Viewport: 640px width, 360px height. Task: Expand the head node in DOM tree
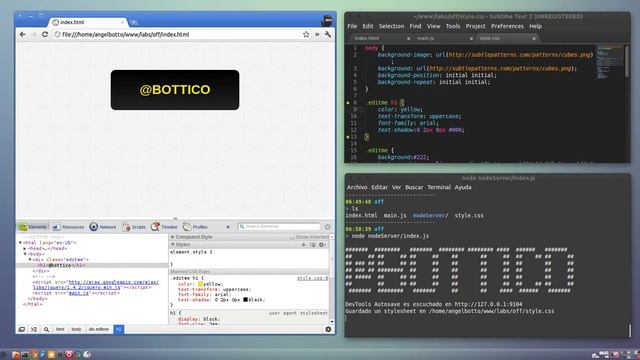[25, 248]
